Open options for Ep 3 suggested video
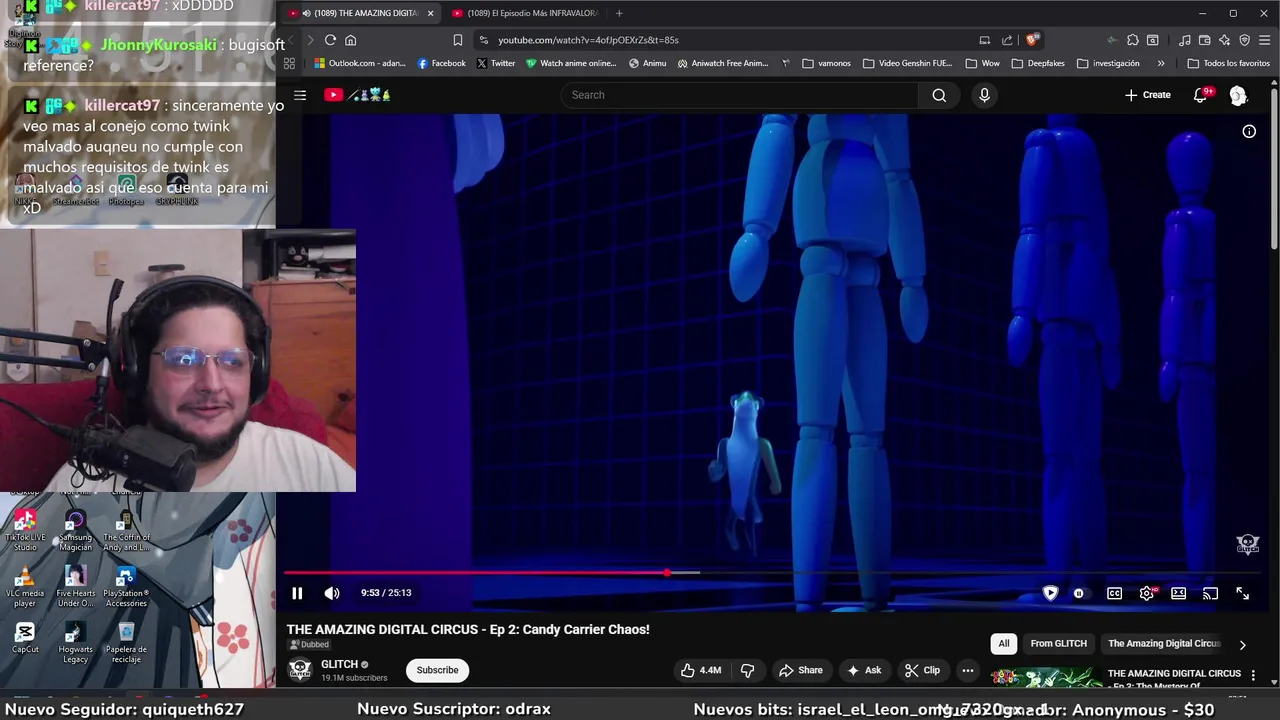Screen dimensions: 1280x720 [1253, 676]
